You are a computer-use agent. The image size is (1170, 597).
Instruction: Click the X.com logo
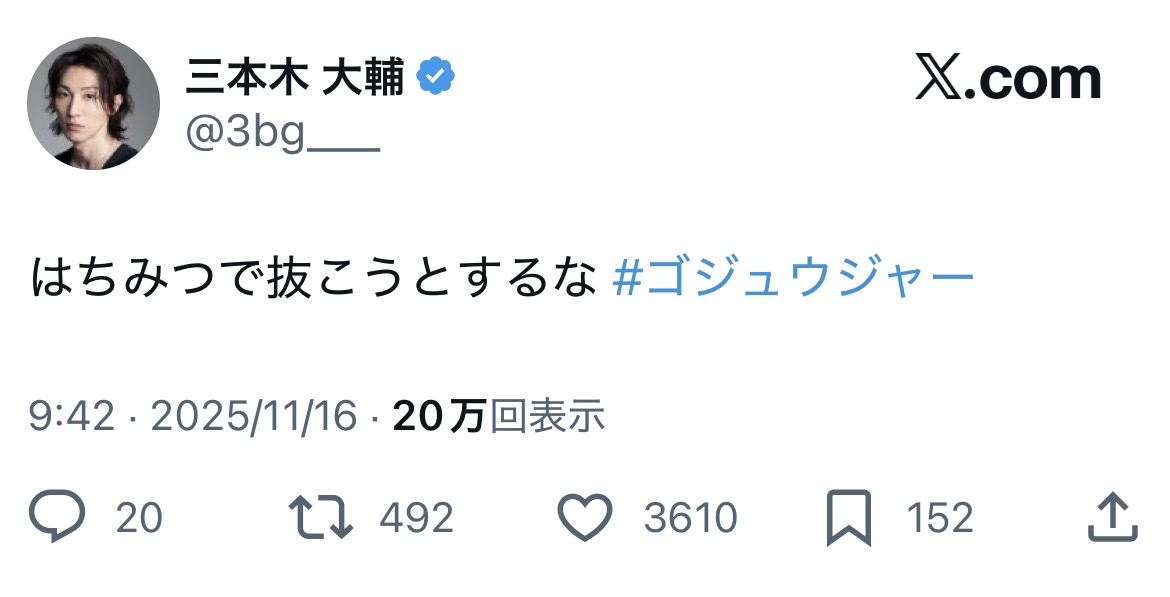point(1007,80)
